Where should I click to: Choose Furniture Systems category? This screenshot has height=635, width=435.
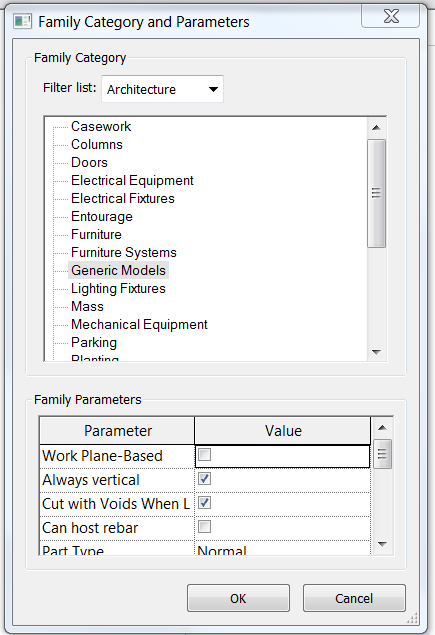tap(124, 253)
